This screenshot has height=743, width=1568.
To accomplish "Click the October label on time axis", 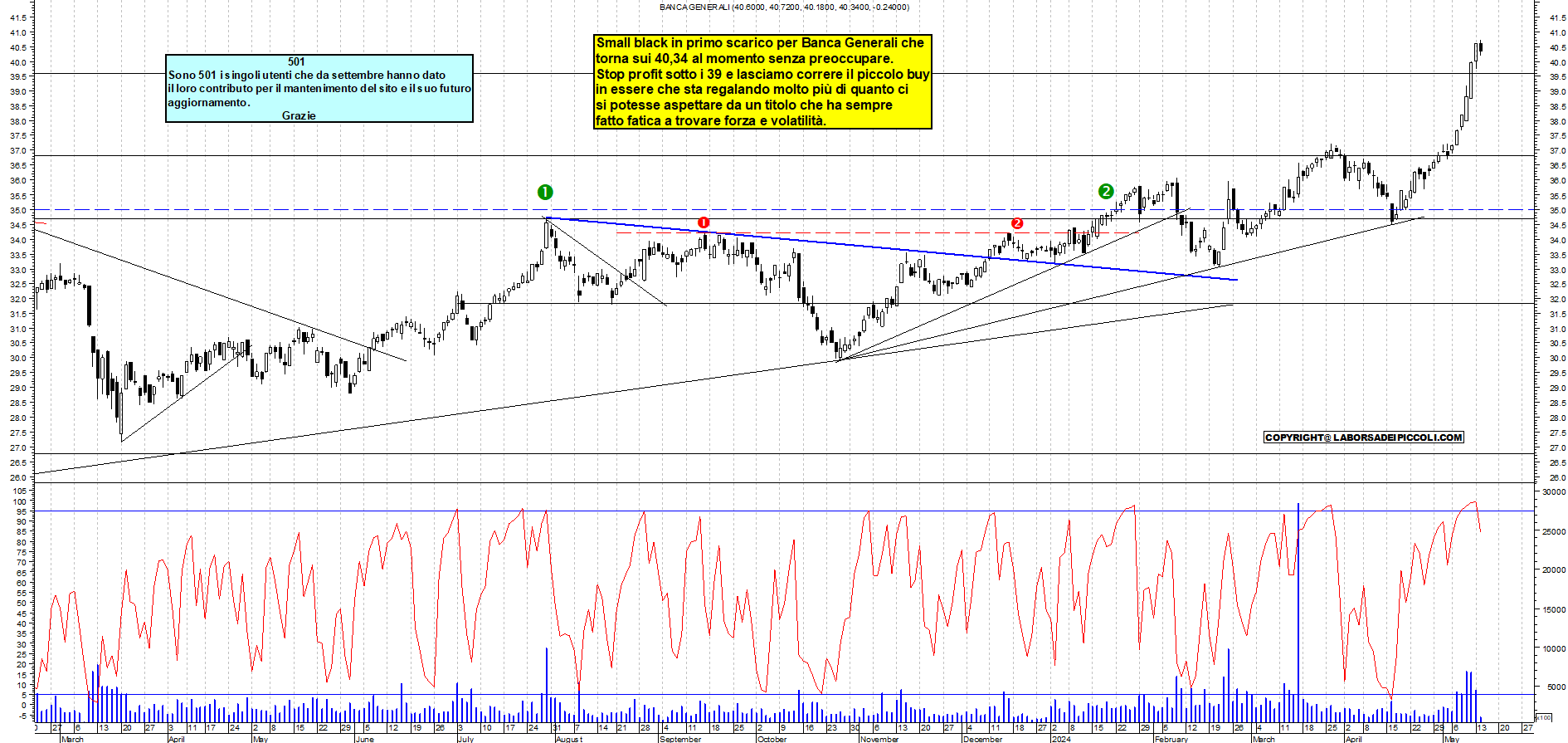I will tap(772, 739).
